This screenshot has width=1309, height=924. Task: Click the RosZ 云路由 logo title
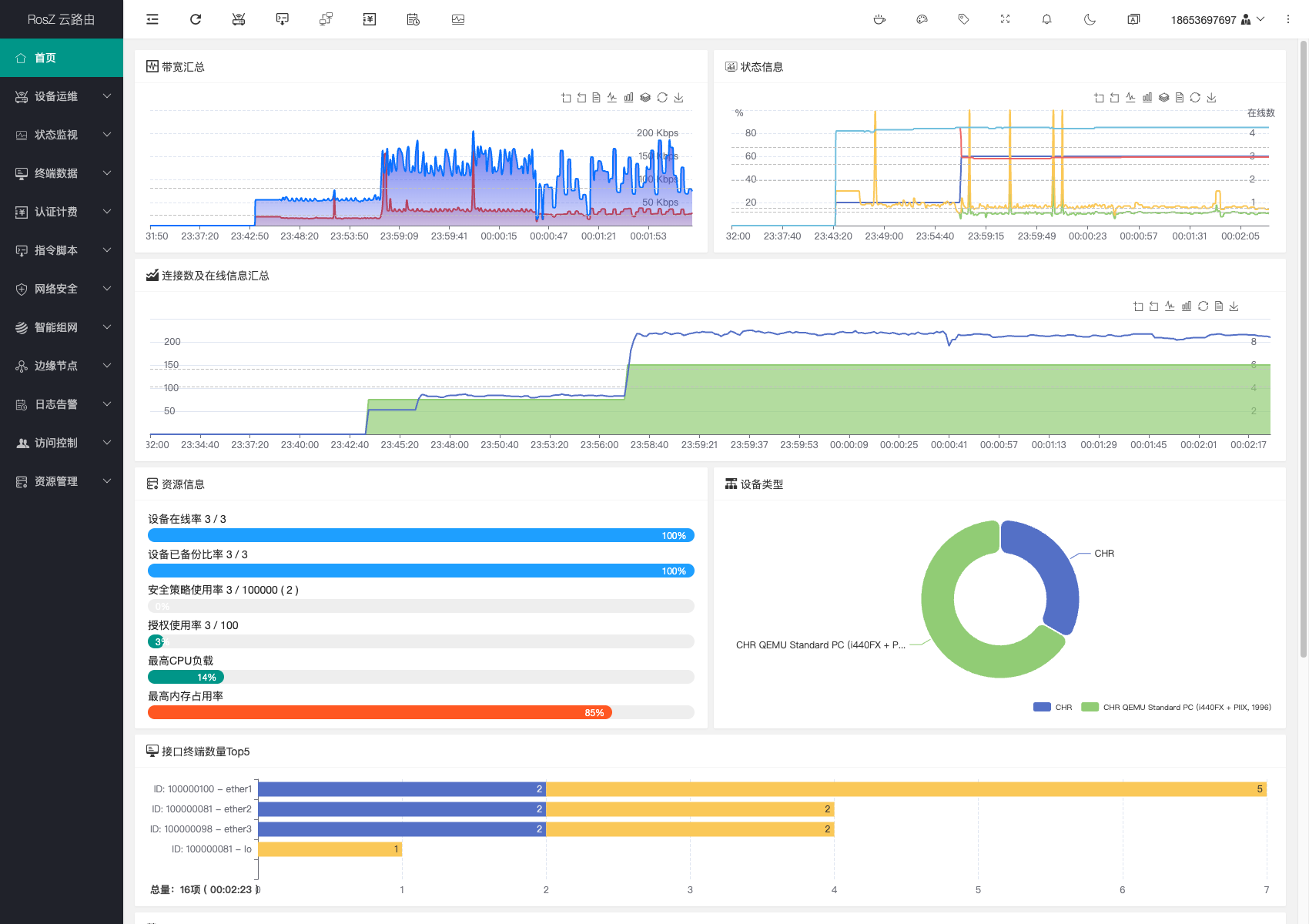pos(62,19)
